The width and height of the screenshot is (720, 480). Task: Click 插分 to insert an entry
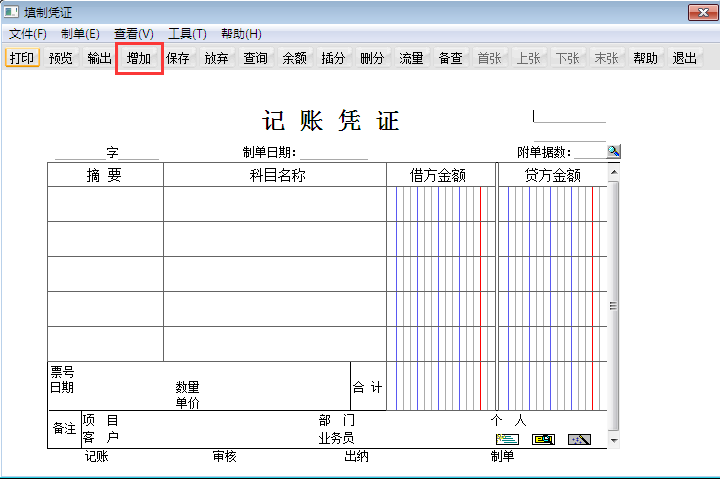click(x=333, y=58)
